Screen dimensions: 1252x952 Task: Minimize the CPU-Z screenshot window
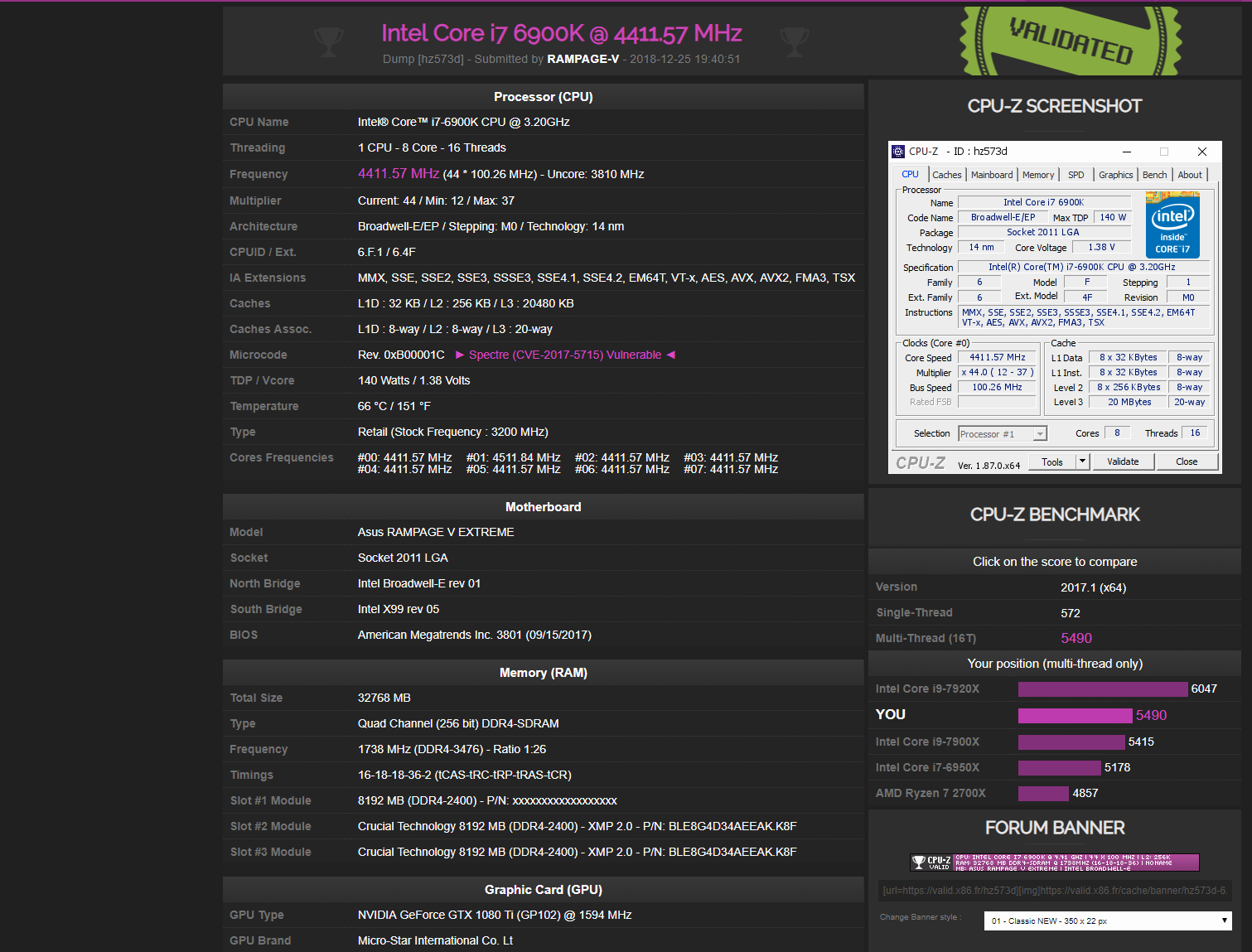point(1127,152)
